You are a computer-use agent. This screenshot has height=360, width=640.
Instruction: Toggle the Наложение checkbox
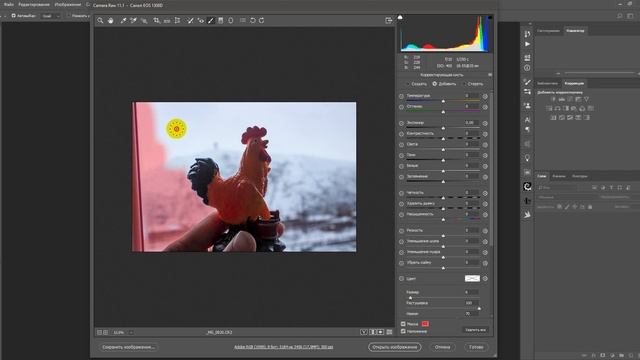click(403, 331)
